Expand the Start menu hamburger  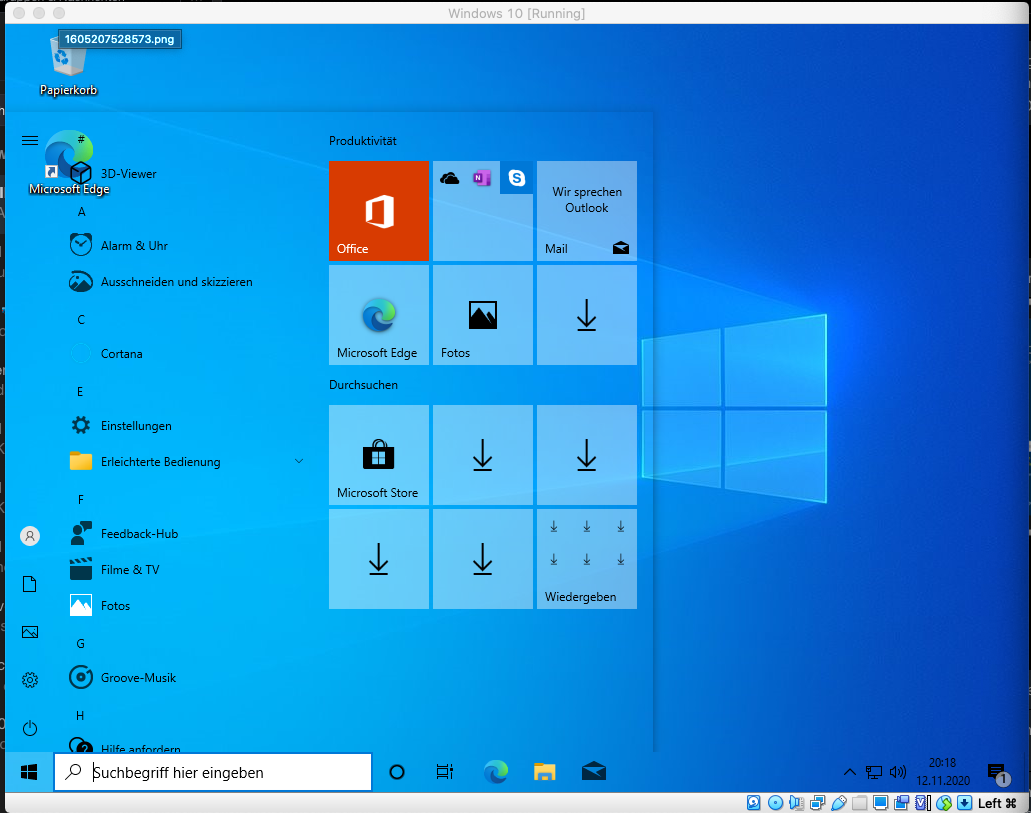pos(30,140)
